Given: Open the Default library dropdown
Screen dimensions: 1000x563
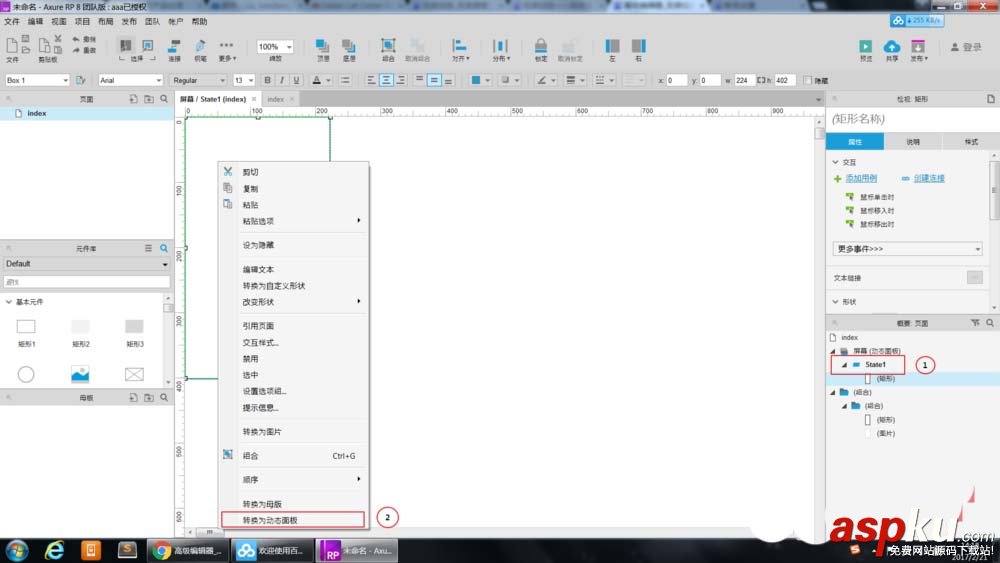Looking at the screenshot, I should click(x=87, y=264).
